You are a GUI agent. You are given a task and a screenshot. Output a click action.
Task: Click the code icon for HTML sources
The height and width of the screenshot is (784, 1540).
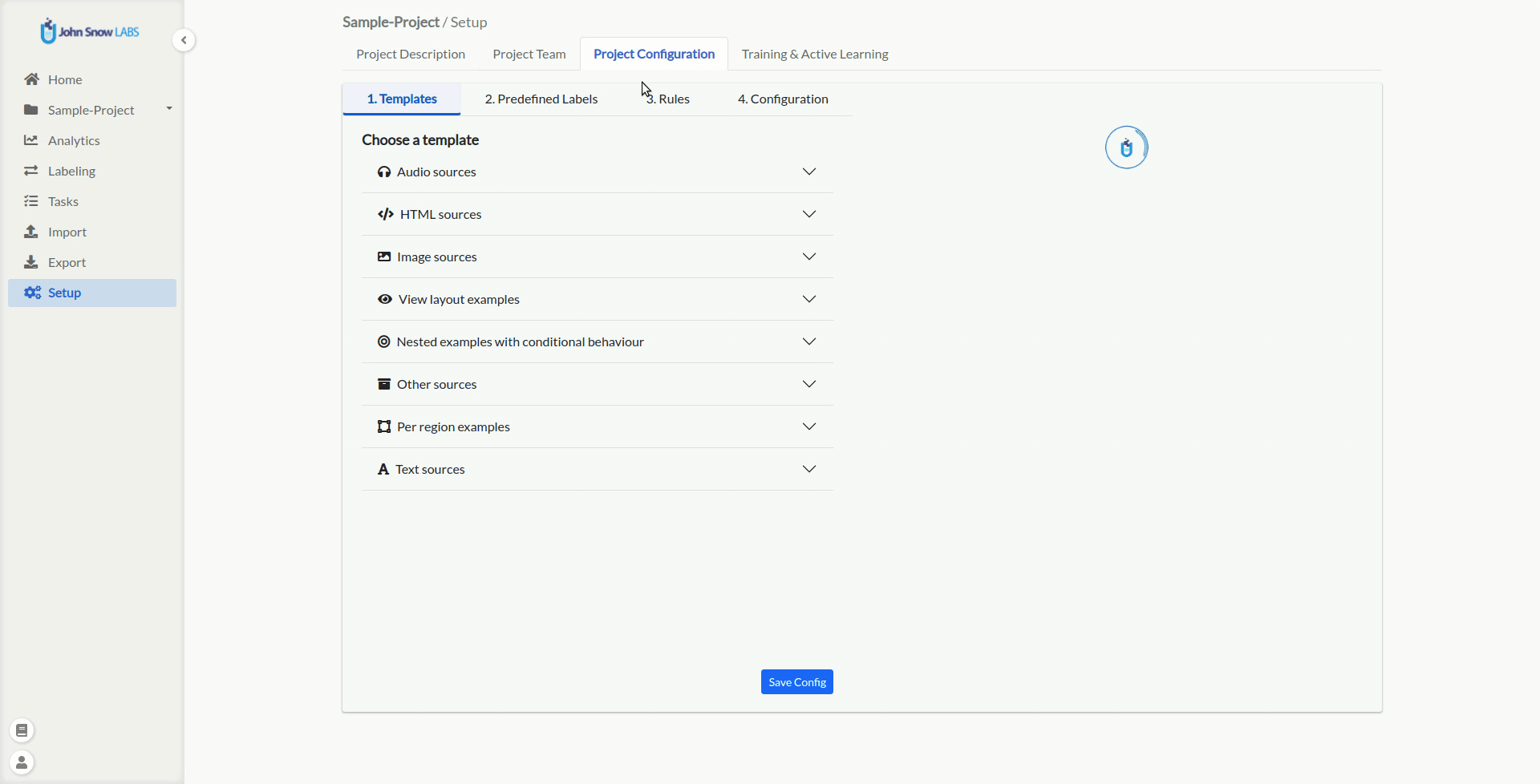[x=386, y=214]
